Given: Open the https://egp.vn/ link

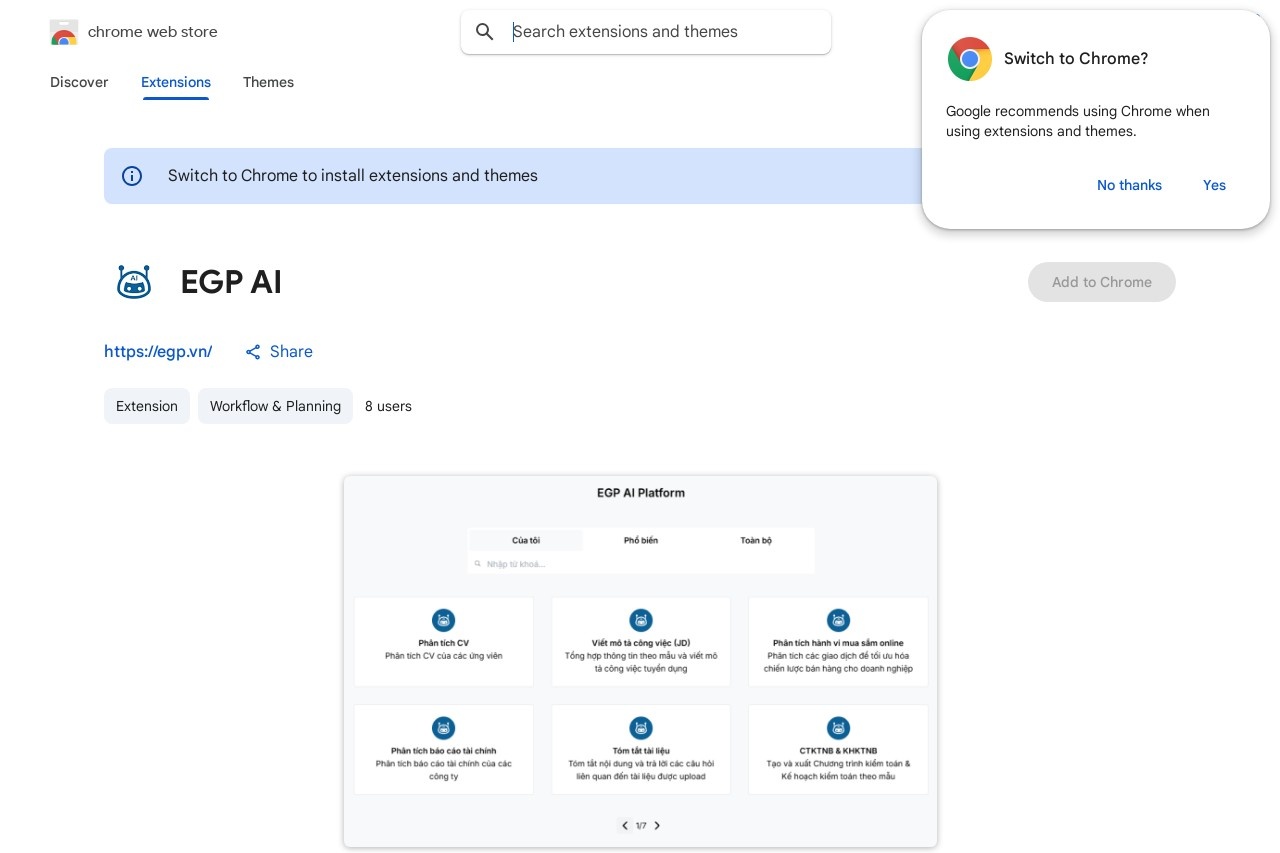Looking at the screenshot, I should point(158,352).
